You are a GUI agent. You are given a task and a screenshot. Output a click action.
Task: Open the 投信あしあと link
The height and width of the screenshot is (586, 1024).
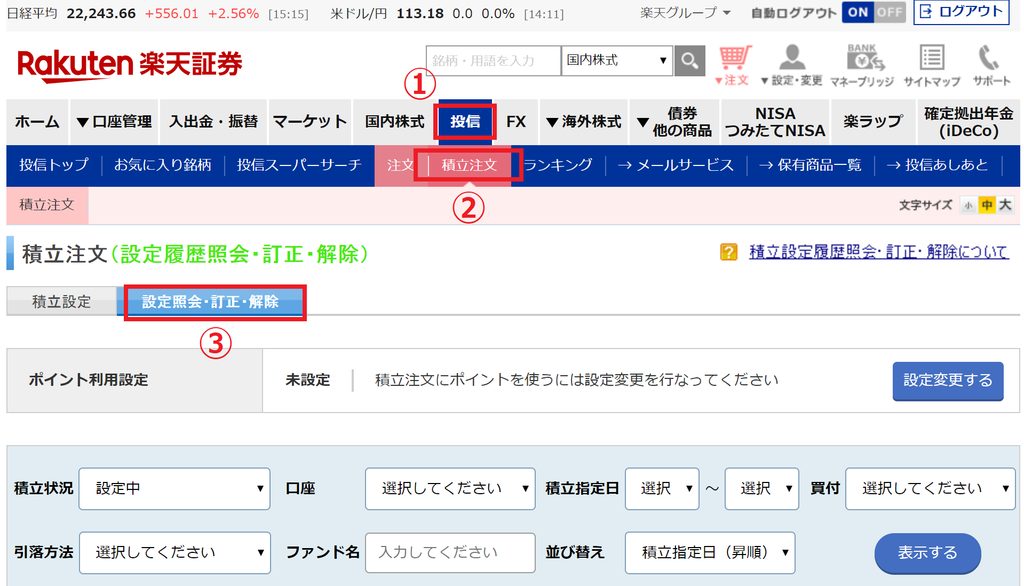[937, 165]
